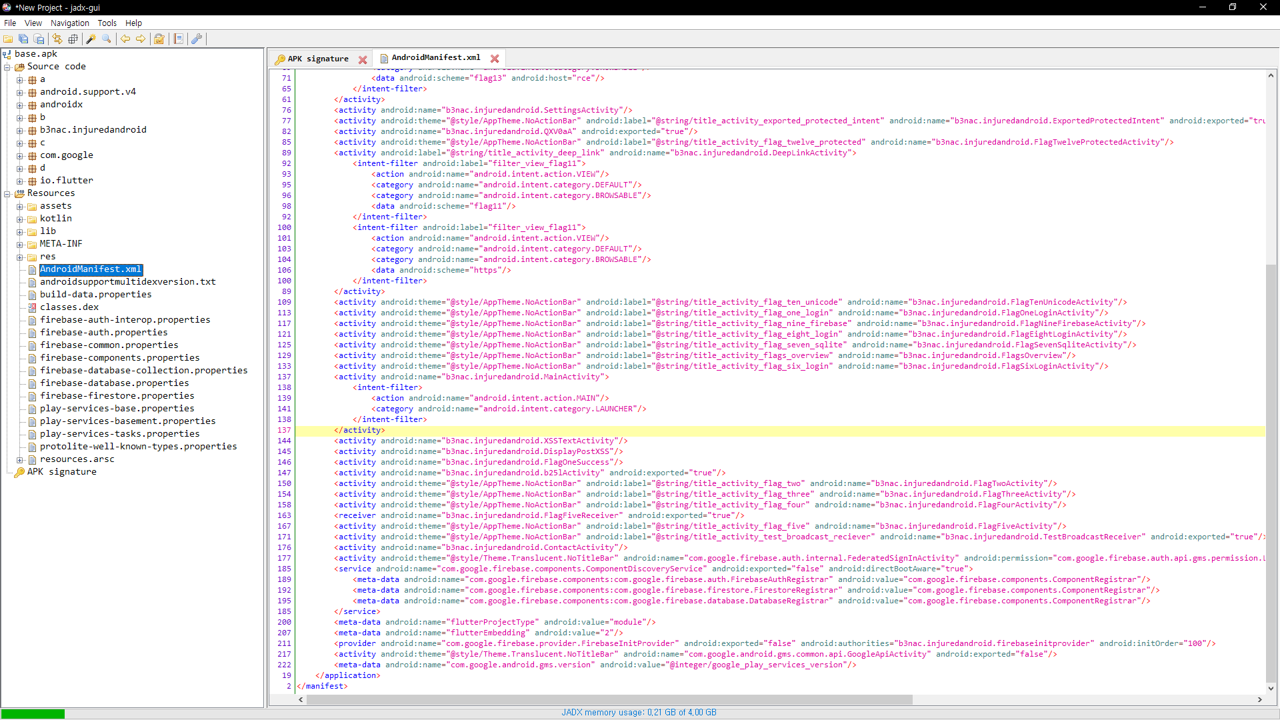Screen dimensions: 1280x720
Task: Open firebase-auth.properties file
Action: [104, 333]
